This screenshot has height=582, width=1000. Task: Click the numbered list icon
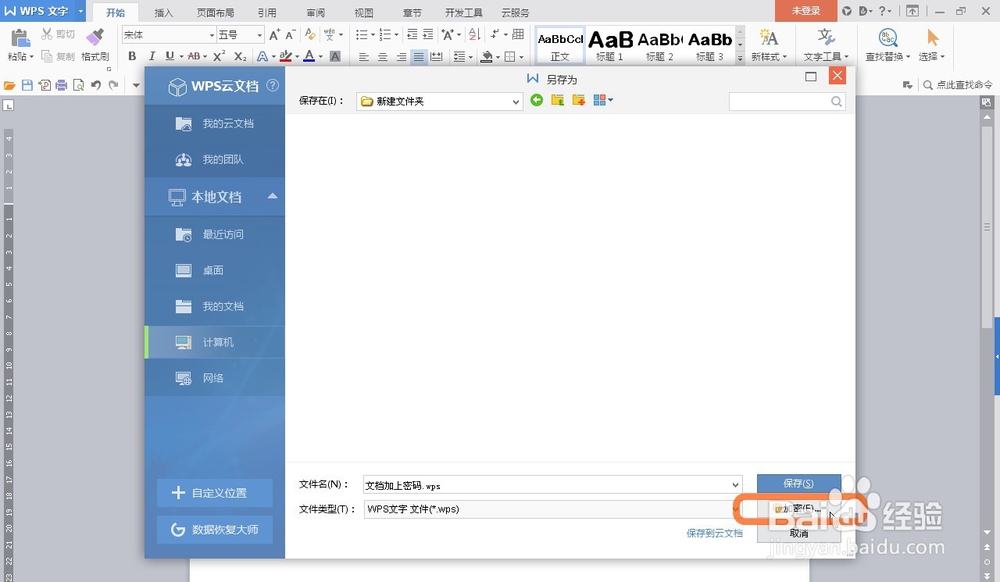click(385, 34)
